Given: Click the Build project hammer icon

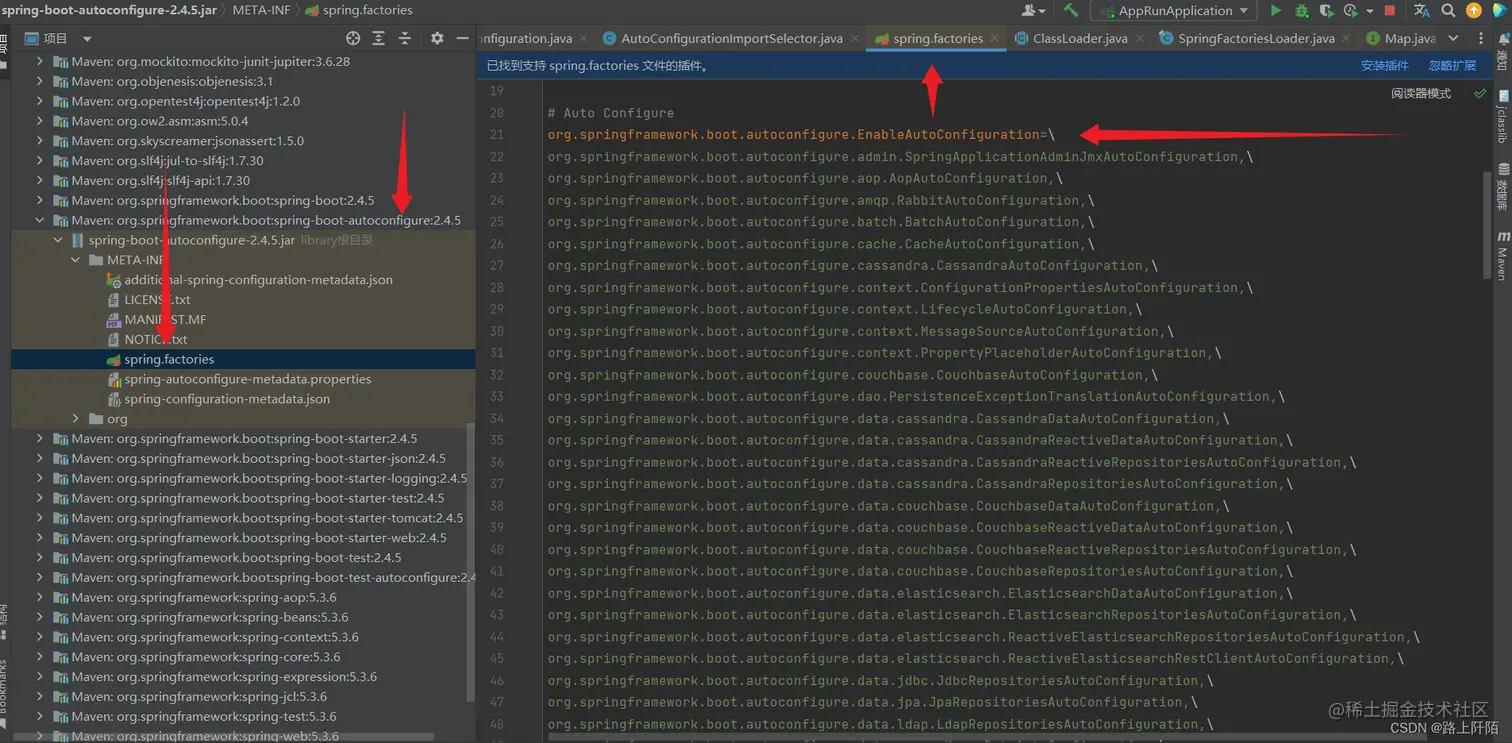Looking at the screenshot, I should (x=1071, y=10).
